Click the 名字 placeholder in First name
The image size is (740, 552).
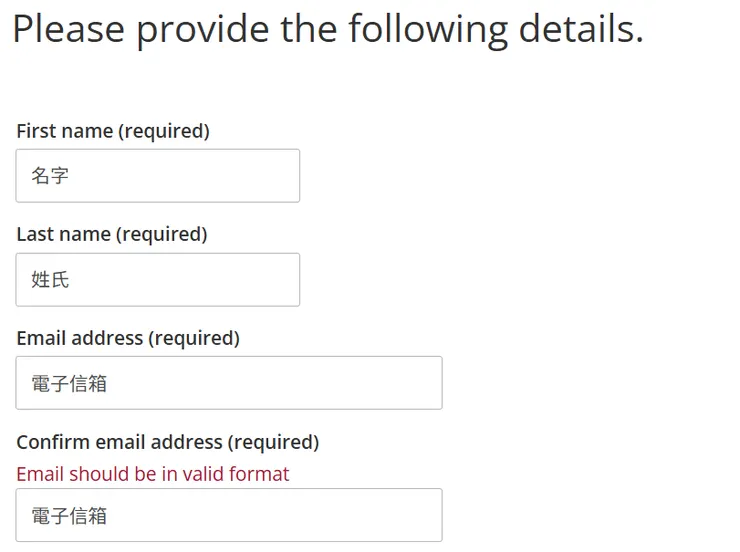(50, 176)
